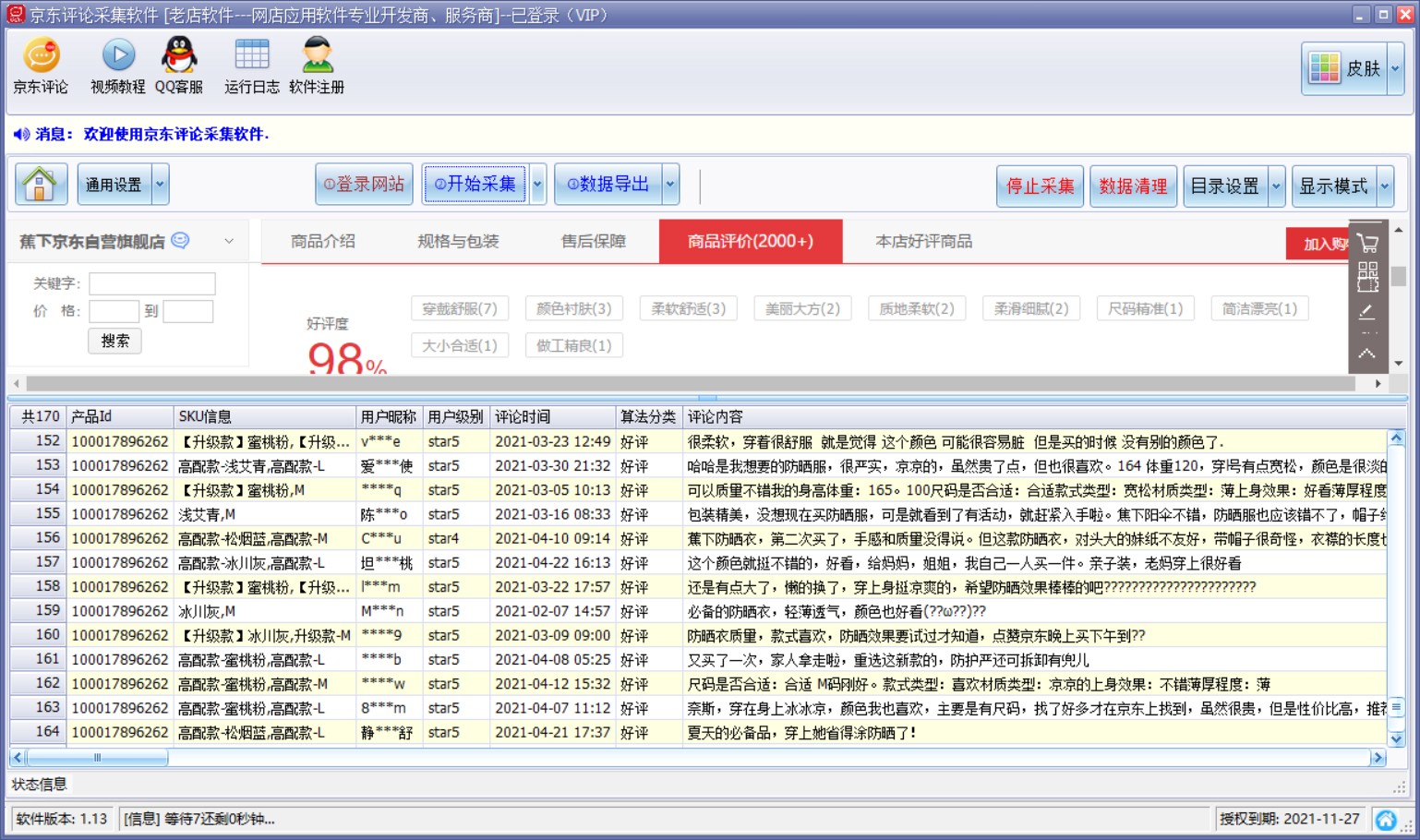Screen dimensions: 1420x840
Task: Click the QR code sidebar icon
Action: [x=1367, y=276]
